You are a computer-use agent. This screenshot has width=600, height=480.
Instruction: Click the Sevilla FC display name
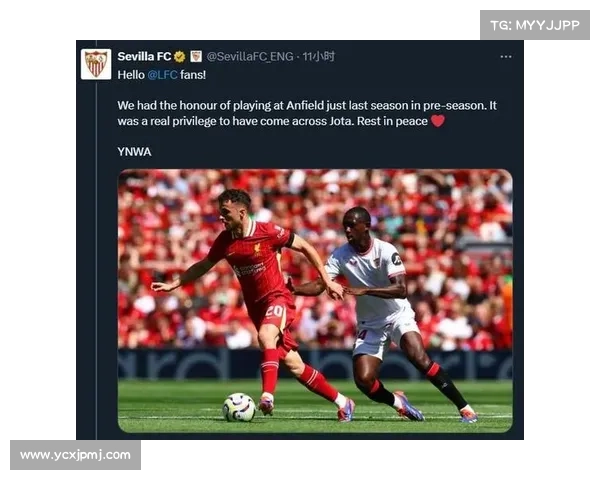point(144,57)
